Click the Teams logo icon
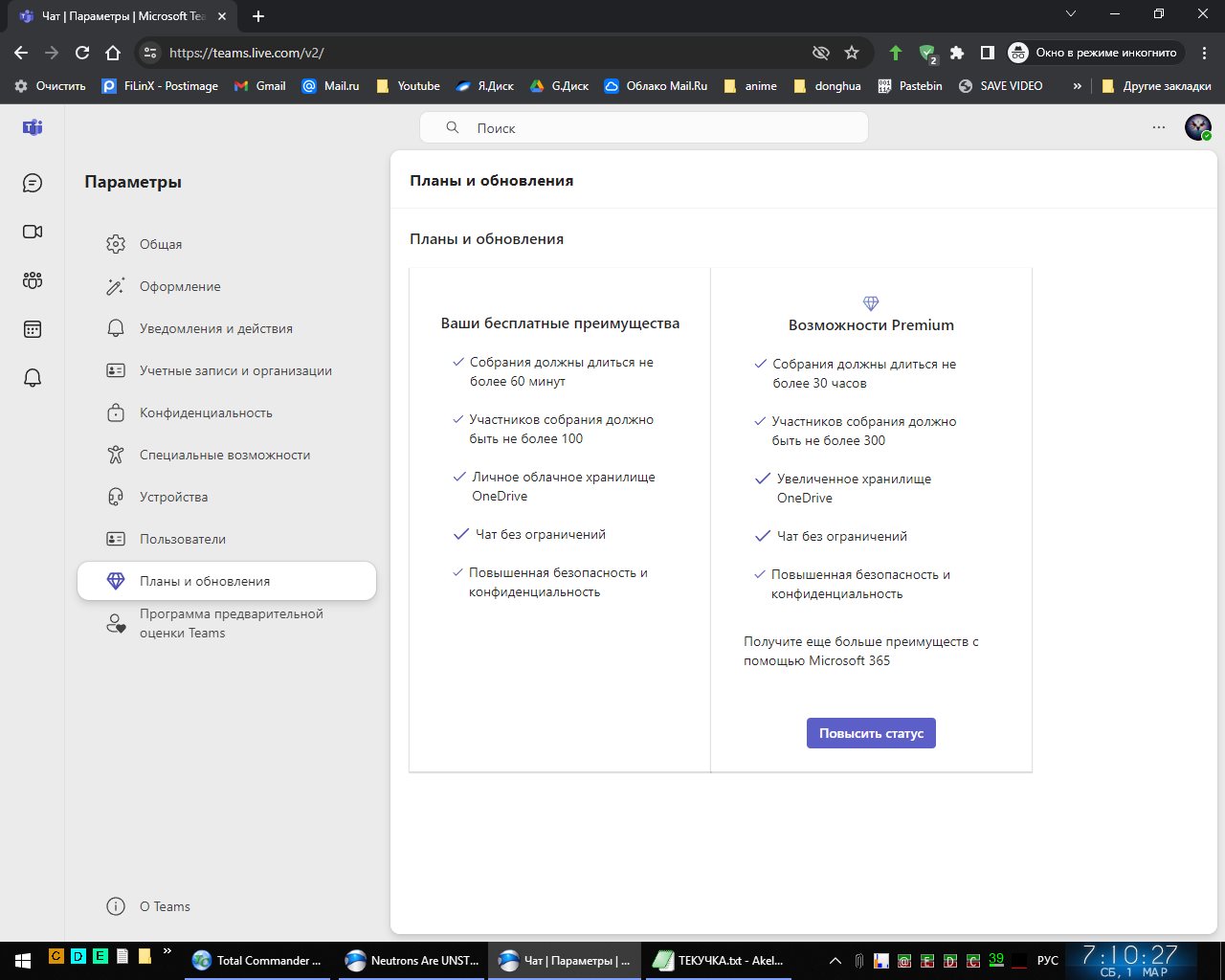 click(33, 127)
